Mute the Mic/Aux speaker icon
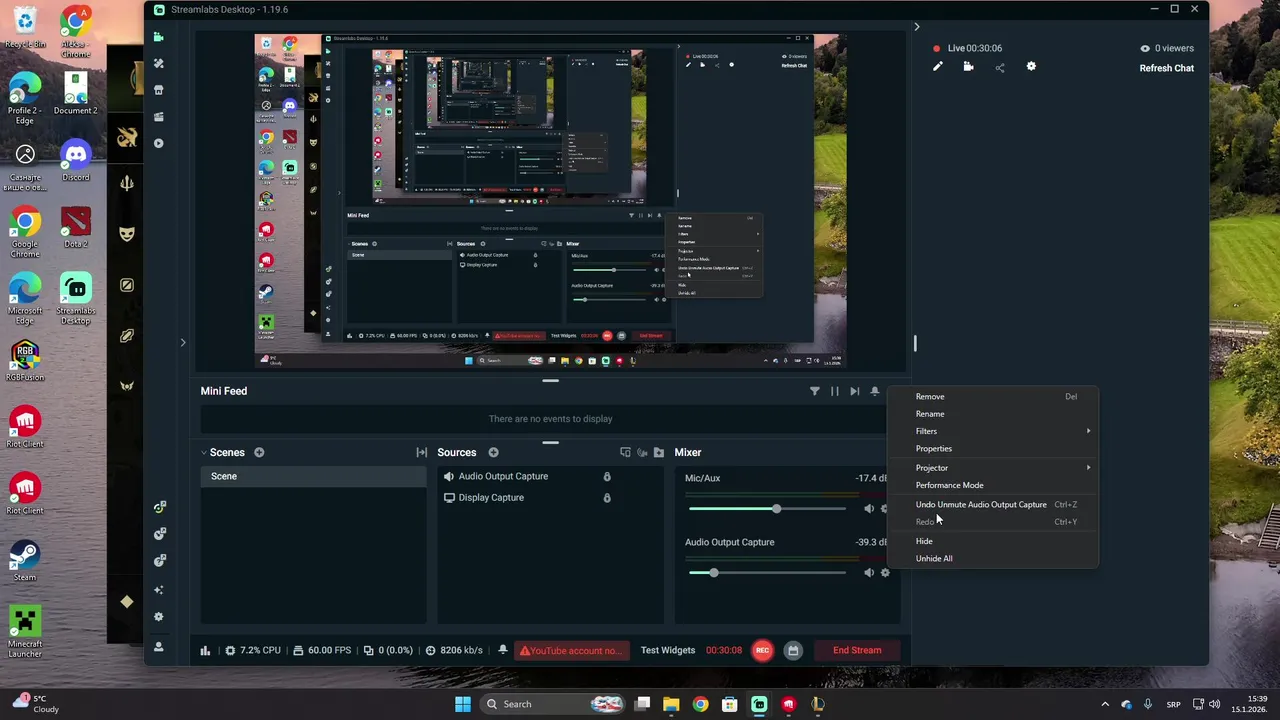This screenshot has width=1280, height=720. click(x=869, y=509)
